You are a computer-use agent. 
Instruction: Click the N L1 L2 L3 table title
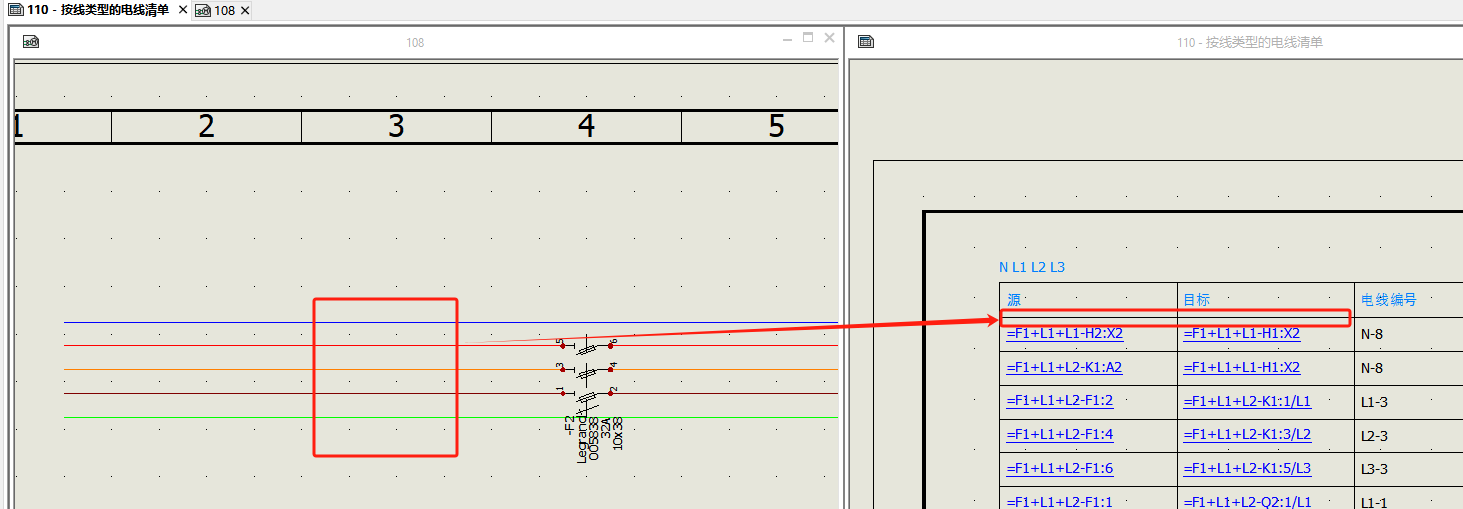click(1032, 267)
